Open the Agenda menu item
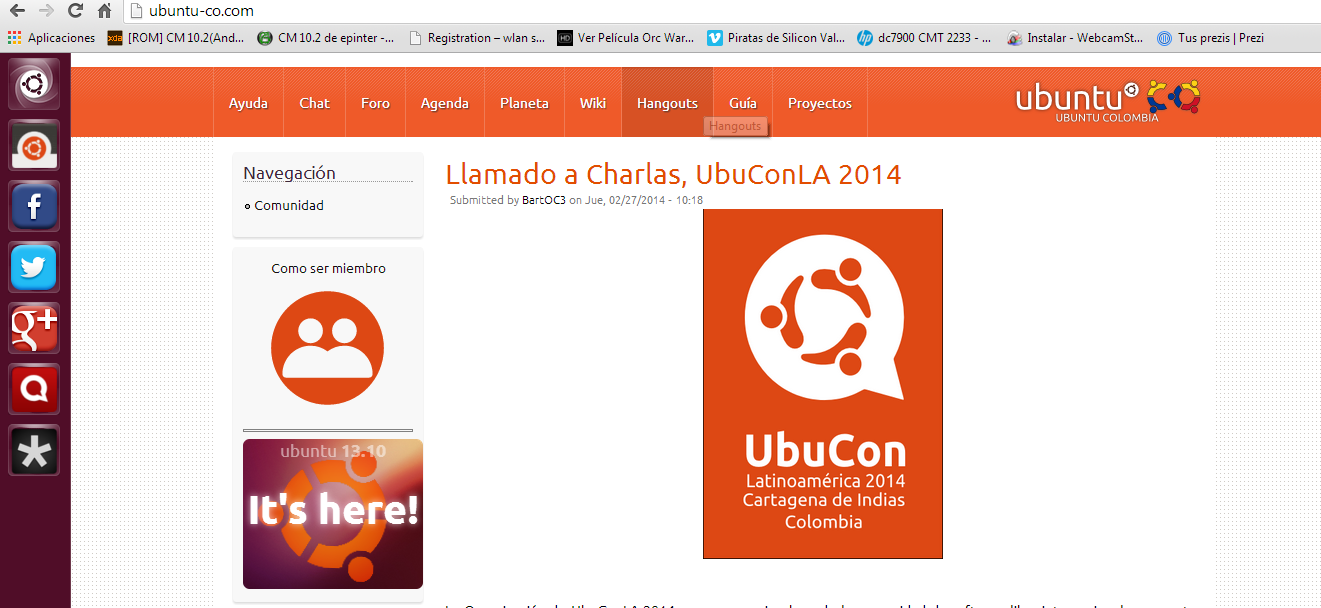Viewport: 1321px width, 608px height. [445, 103]
